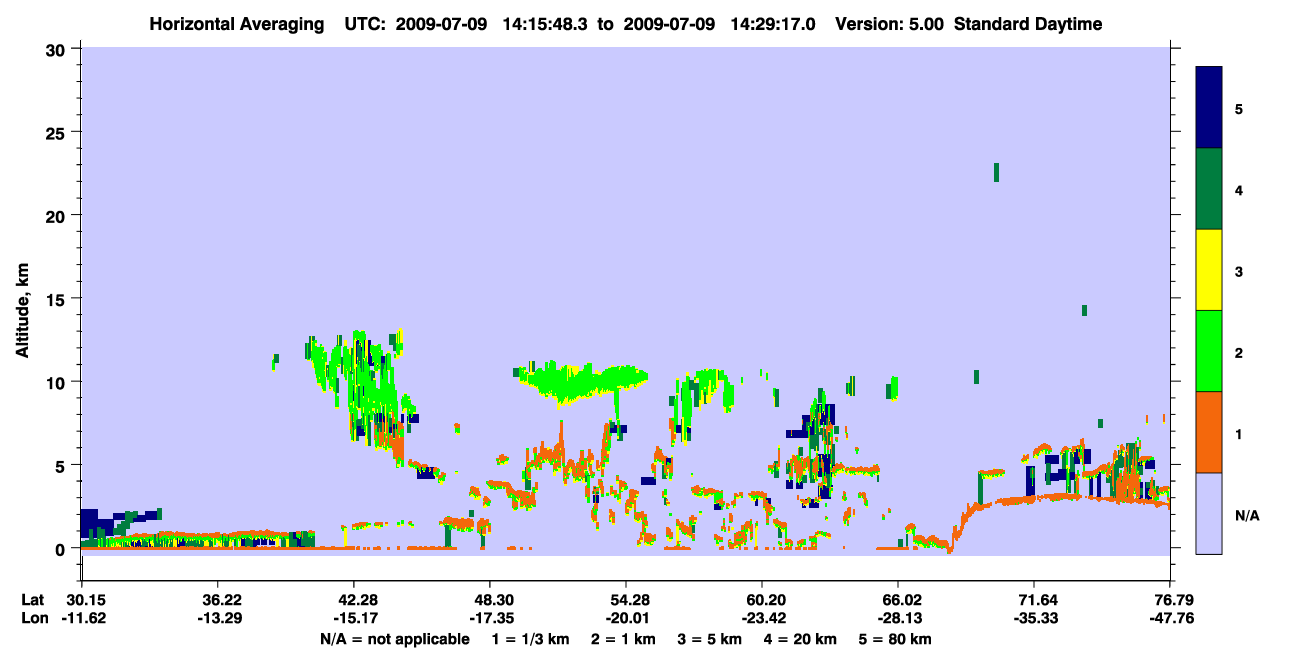Click longitude value -13.29
This screenshot has width=1300, height=667.
point(217,618)
